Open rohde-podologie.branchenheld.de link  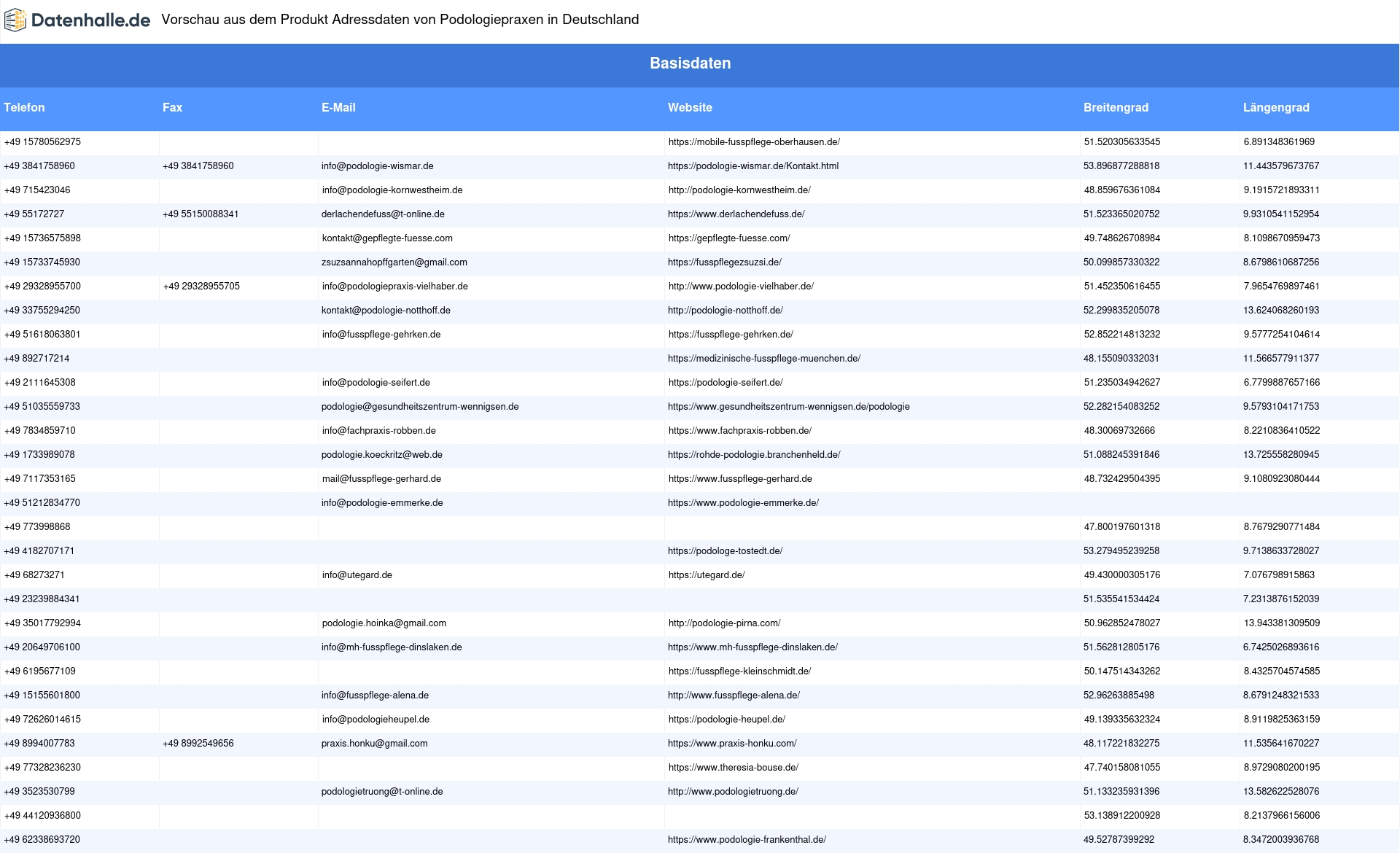click(x=754, y=455)
